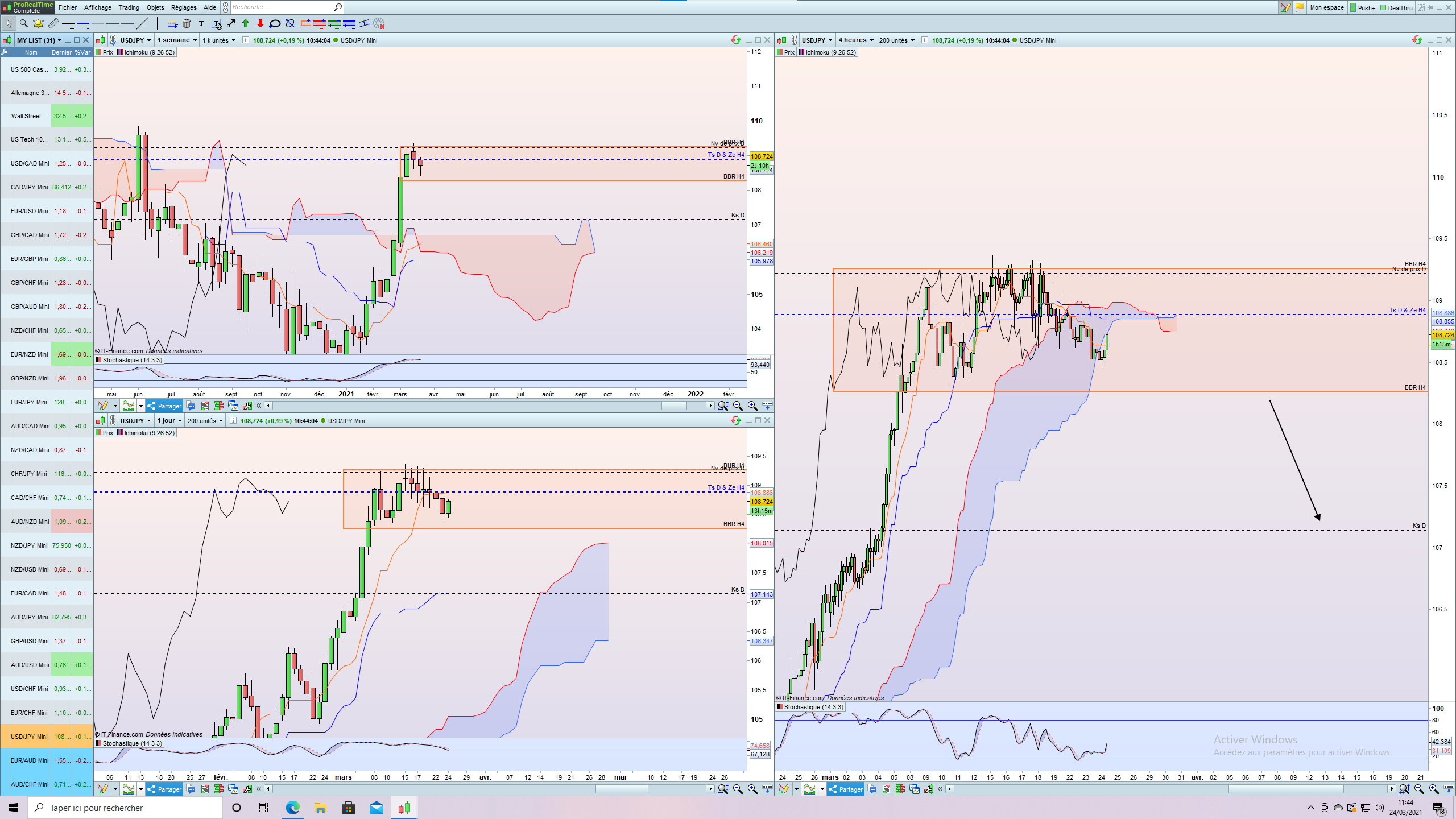Select the green up arrow tool
The image size is (1456, 819).
tap(246, 23)
